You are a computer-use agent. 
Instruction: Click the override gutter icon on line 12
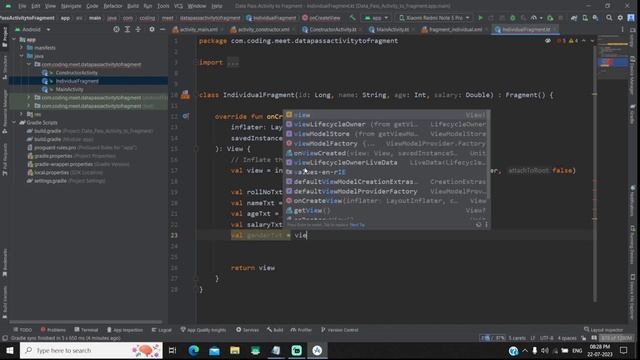pyautogui.click(x=185, y=116)
